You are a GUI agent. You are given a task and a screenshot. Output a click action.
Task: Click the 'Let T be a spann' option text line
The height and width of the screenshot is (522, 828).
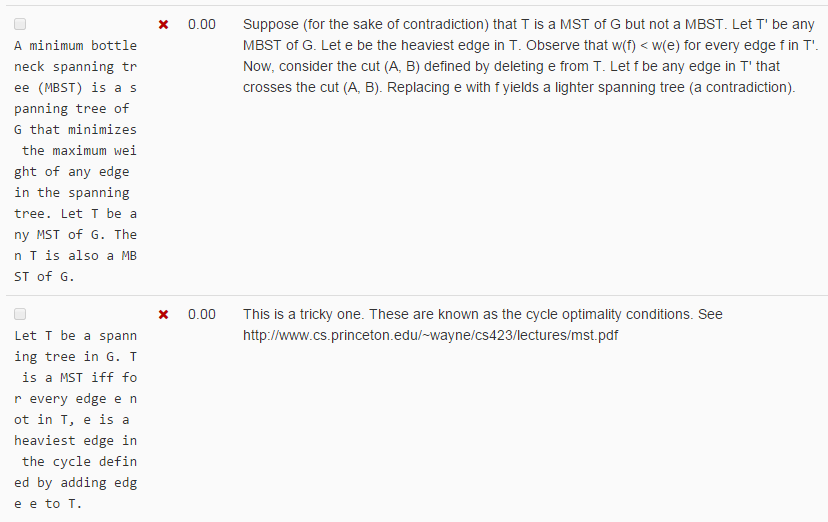(76, 336)
